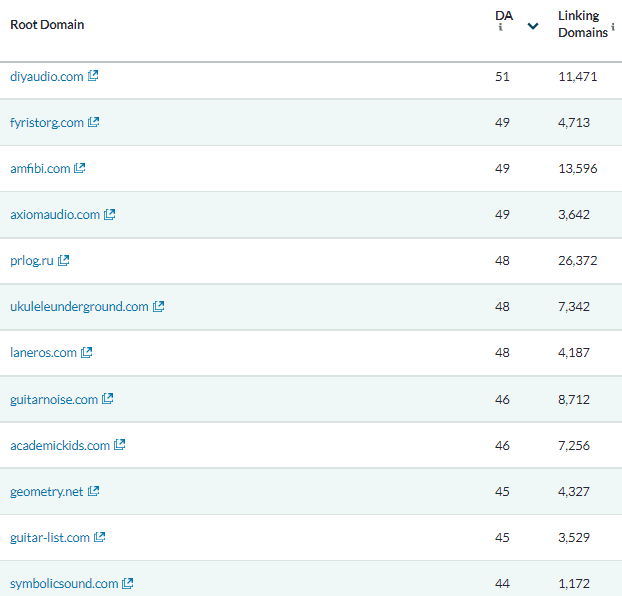Viewport: 622px width, 596px height.
Task: Open external link icon next to laneros.com
Action: (86, 352)
